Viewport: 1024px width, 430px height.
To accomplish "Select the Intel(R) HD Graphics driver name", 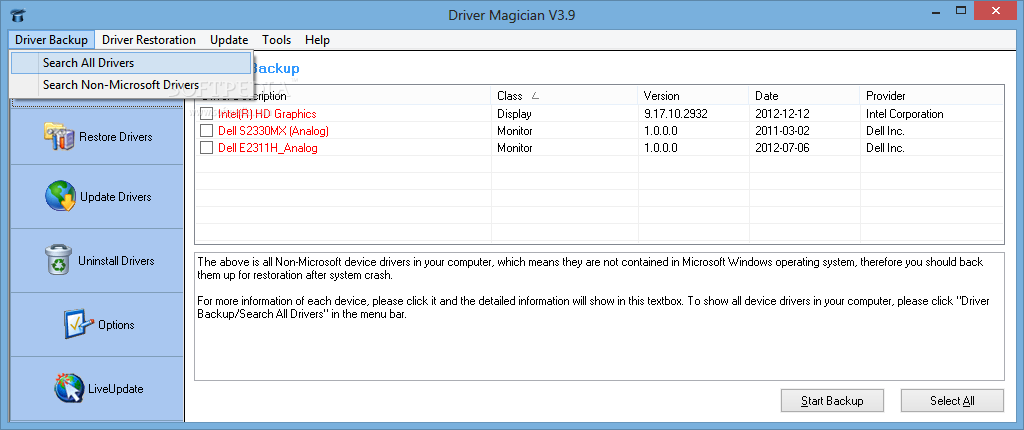I will pos(267,114).
